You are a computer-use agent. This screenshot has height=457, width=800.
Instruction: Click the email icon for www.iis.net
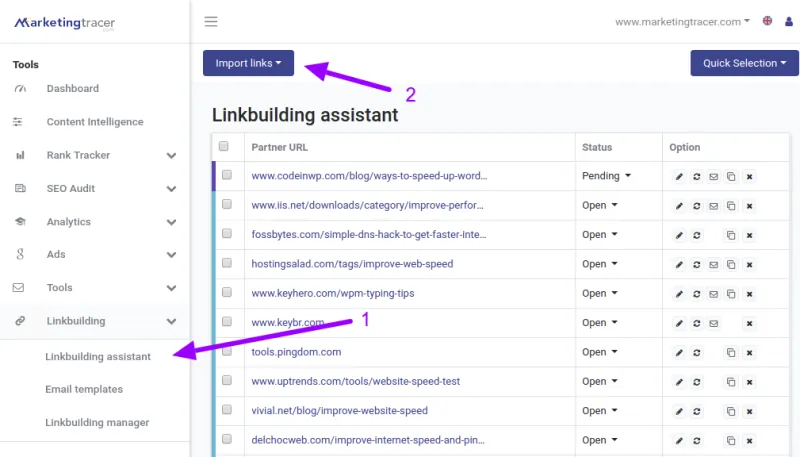[x=714, y=206]
